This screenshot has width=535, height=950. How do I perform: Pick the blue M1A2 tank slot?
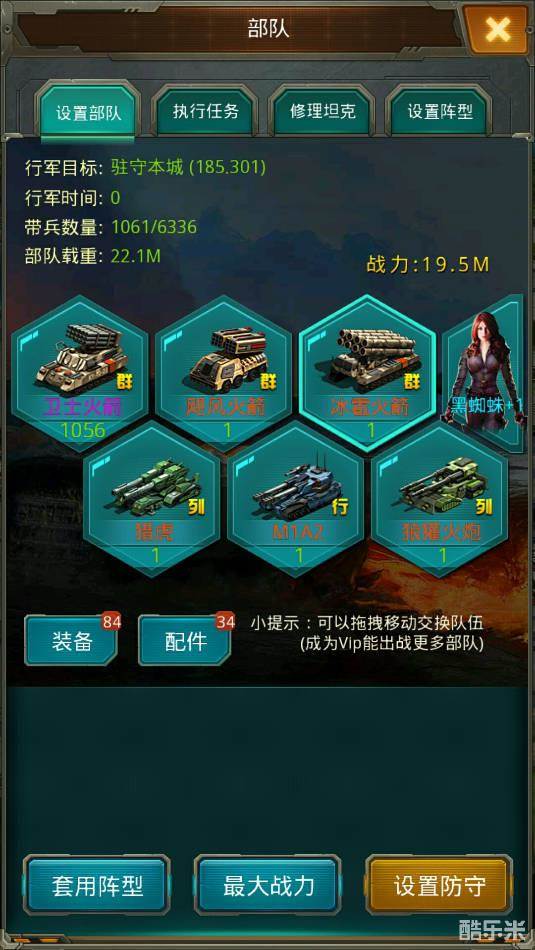click(x=296, y=499)
